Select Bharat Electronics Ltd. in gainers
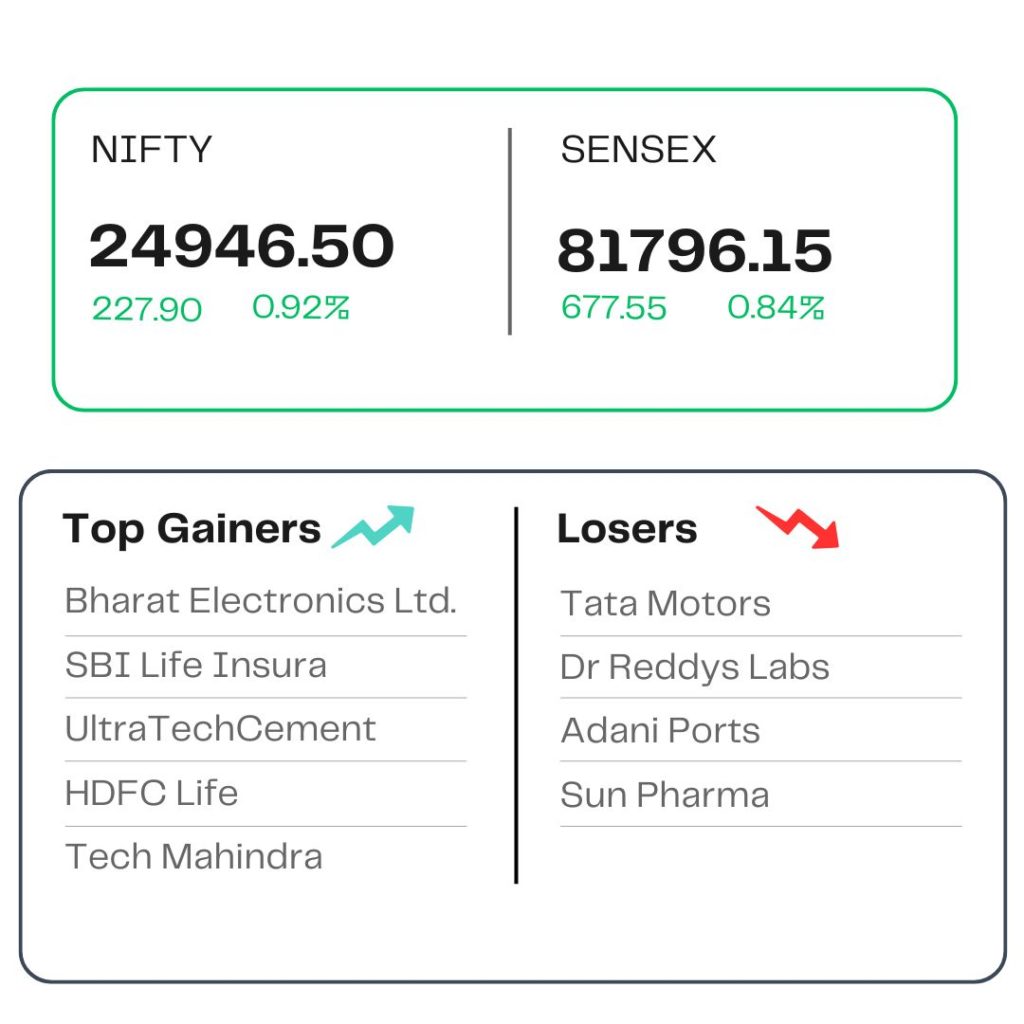This screenshot has width=1024, height=1024. (261, 601)
